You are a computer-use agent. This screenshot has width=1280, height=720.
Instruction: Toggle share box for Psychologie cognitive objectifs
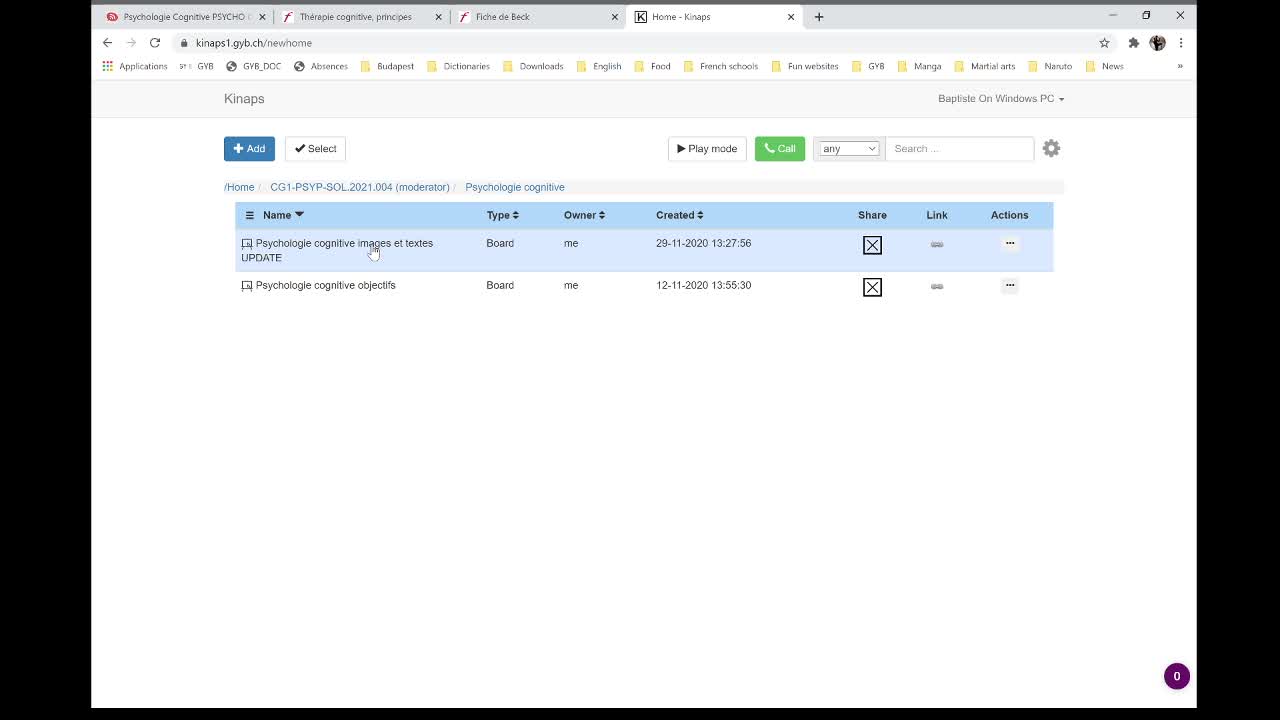[872, 287]
